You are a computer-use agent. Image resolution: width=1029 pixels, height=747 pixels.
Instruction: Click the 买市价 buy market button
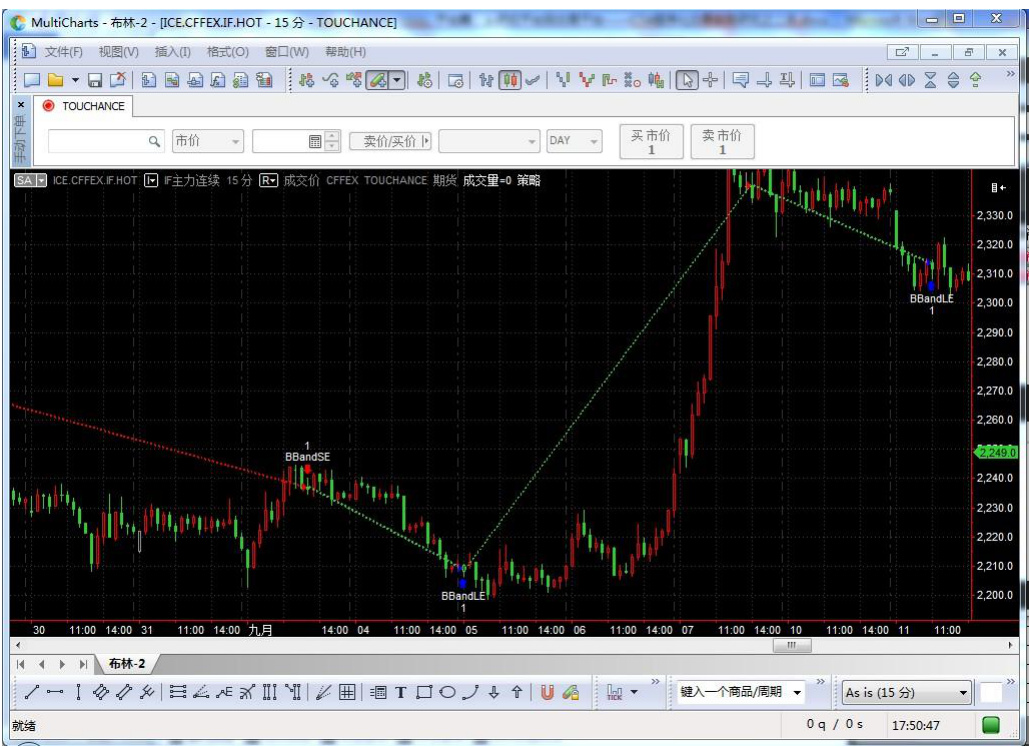651,142
